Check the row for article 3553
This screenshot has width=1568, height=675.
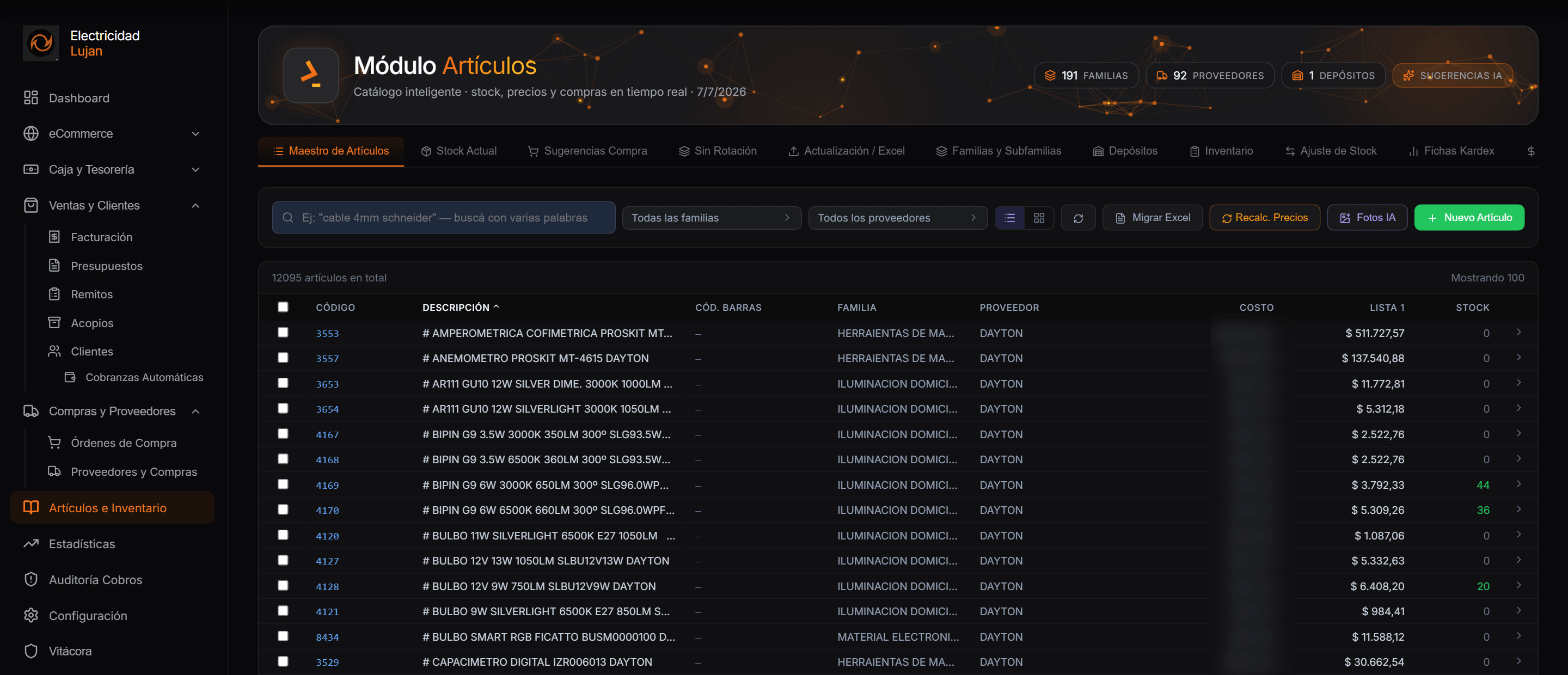[x=283, y=332]
